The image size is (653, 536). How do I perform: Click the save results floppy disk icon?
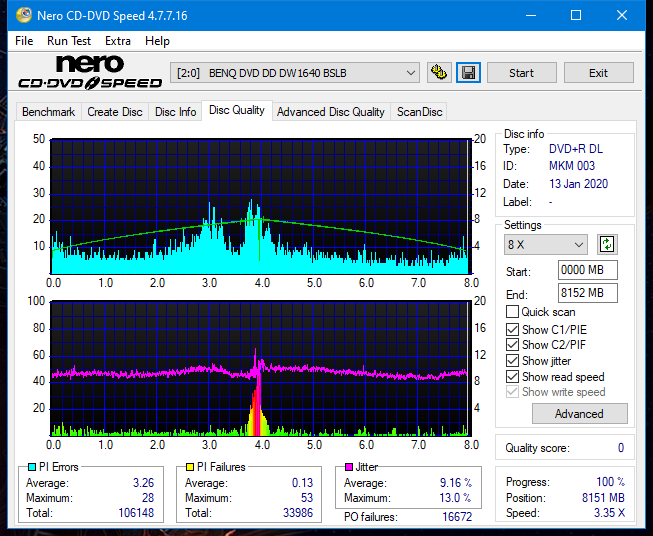click(468, 73)
